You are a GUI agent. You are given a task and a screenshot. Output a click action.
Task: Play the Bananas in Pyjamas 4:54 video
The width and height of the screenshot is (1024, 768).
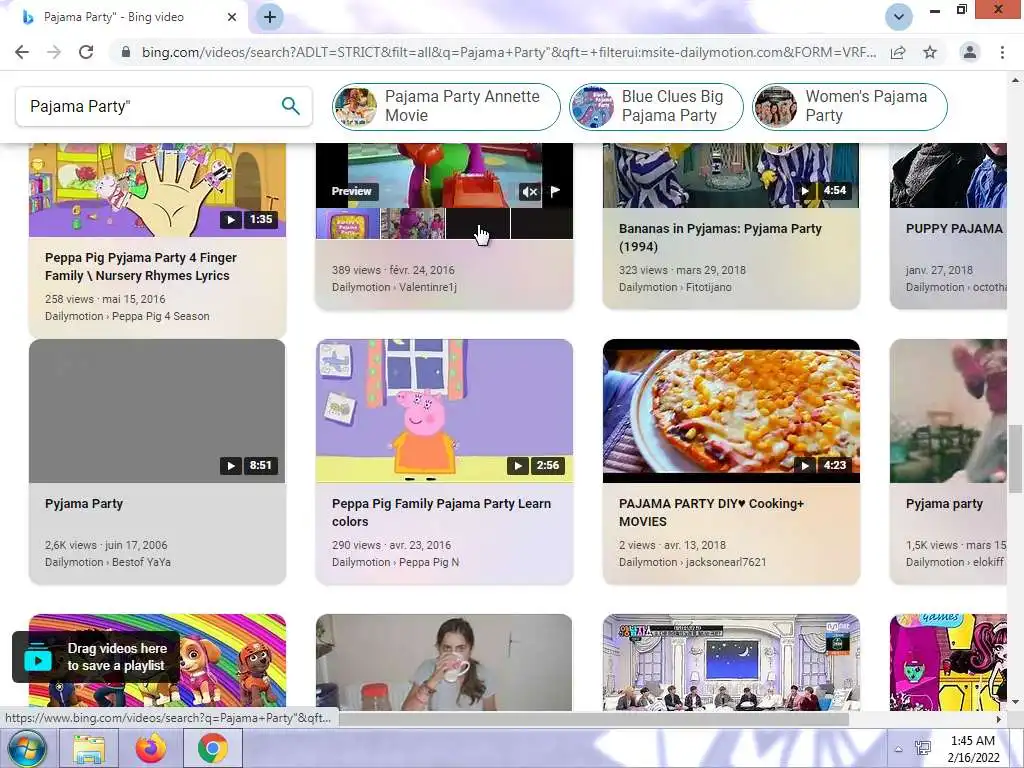pyautogui.click(x=805, y=191)
